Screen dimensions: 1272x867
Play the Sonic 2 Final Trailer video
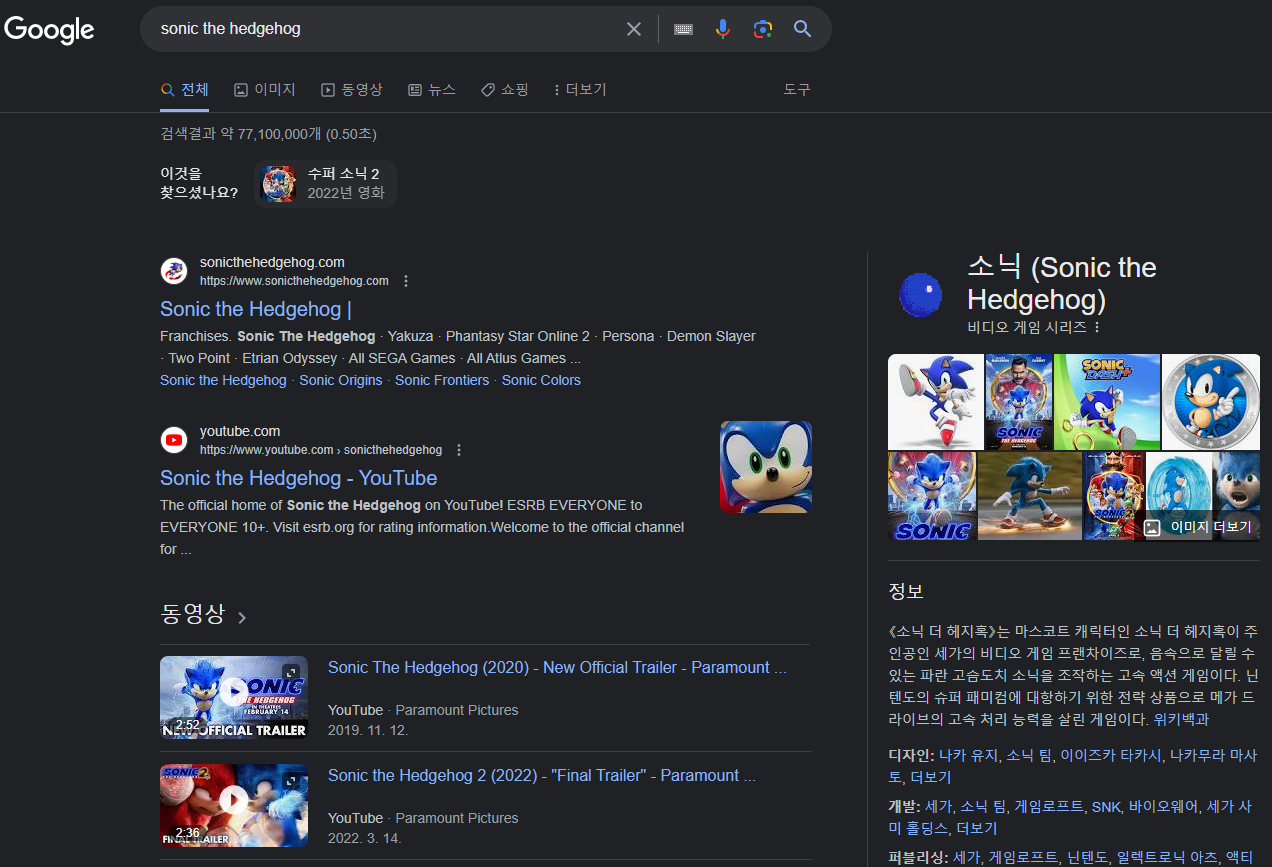click(x=234, y=799)
